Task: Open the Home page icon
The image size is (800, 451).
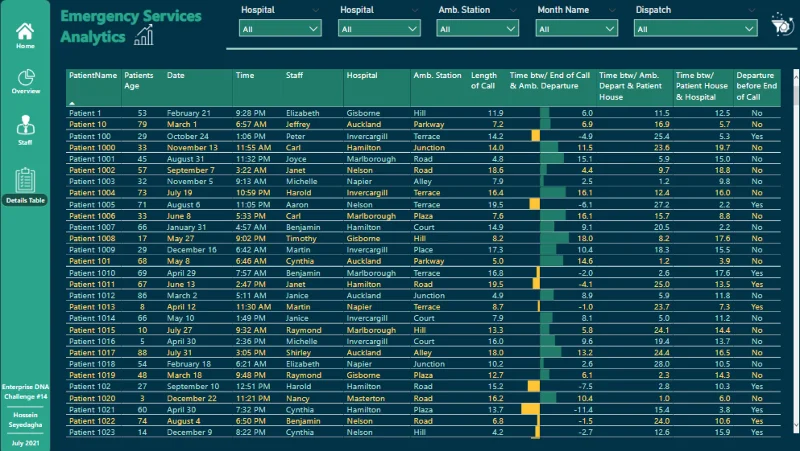Action: tap(25, 32)
